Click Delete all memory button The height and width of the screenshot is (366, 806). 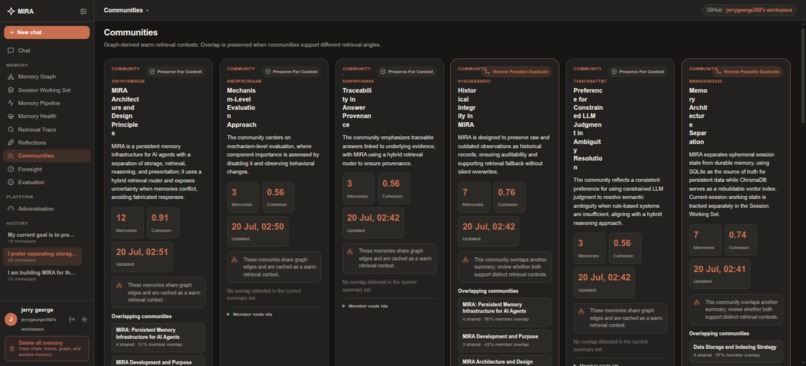(x=47, y=349)
